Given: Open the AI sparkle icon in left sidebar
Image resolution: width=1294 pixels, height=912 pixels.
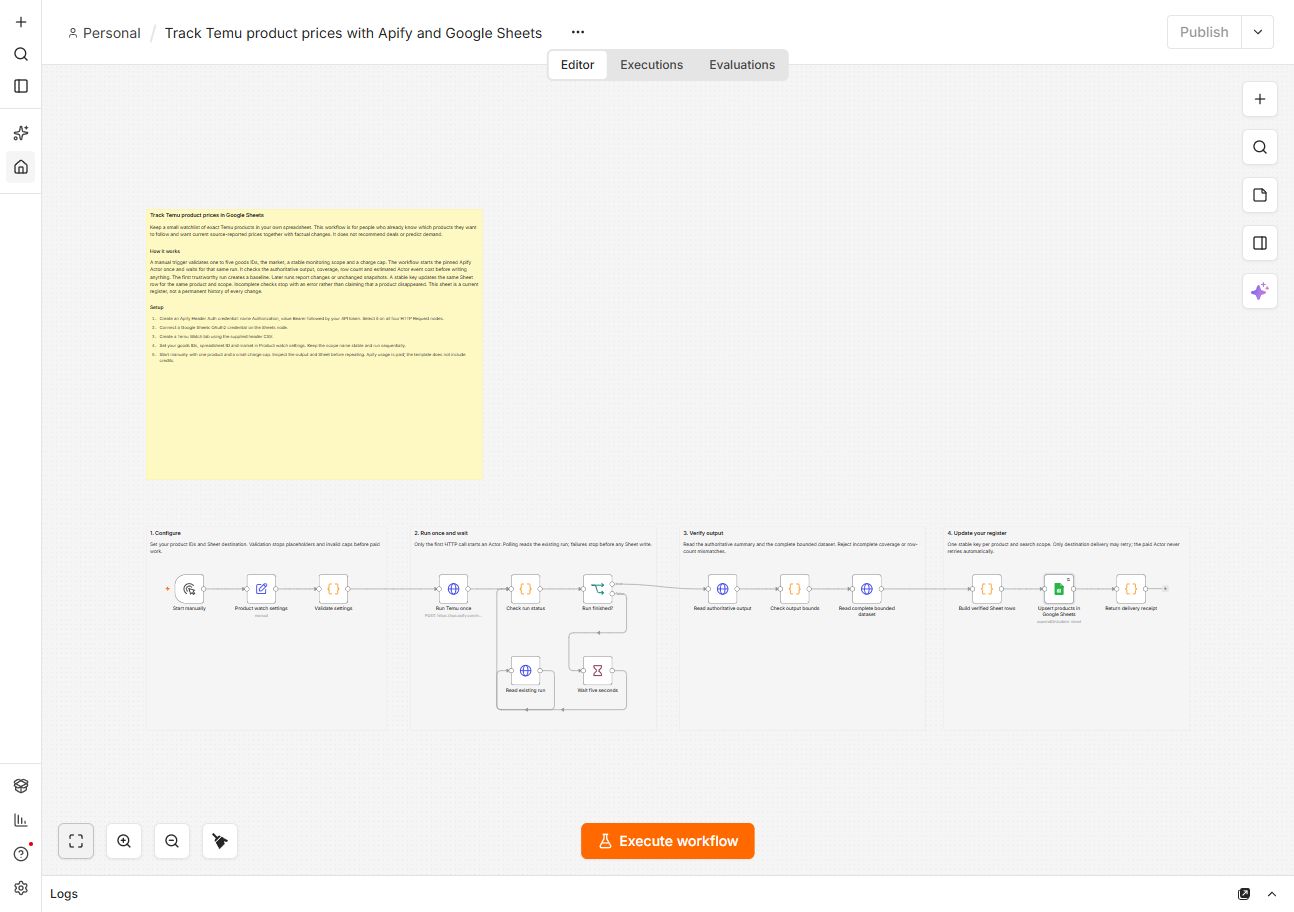Looking at the screenshot, I should click(x=21, y=133).
